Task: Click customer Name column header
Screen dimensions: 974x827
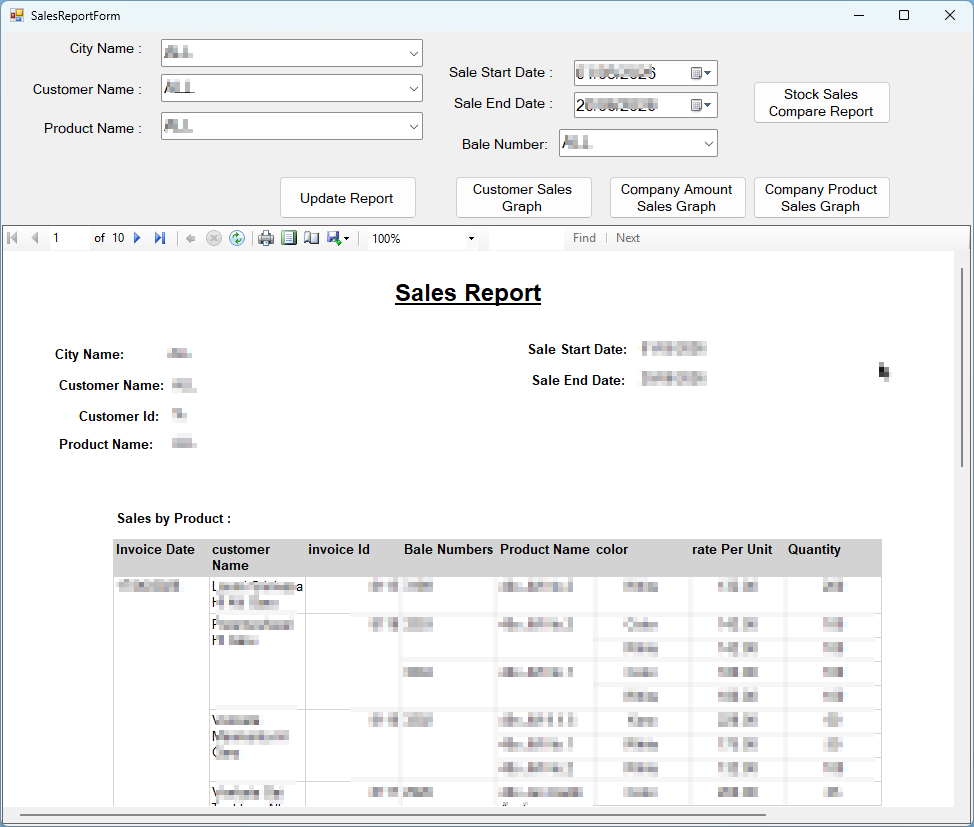Action: coord(241,557)
